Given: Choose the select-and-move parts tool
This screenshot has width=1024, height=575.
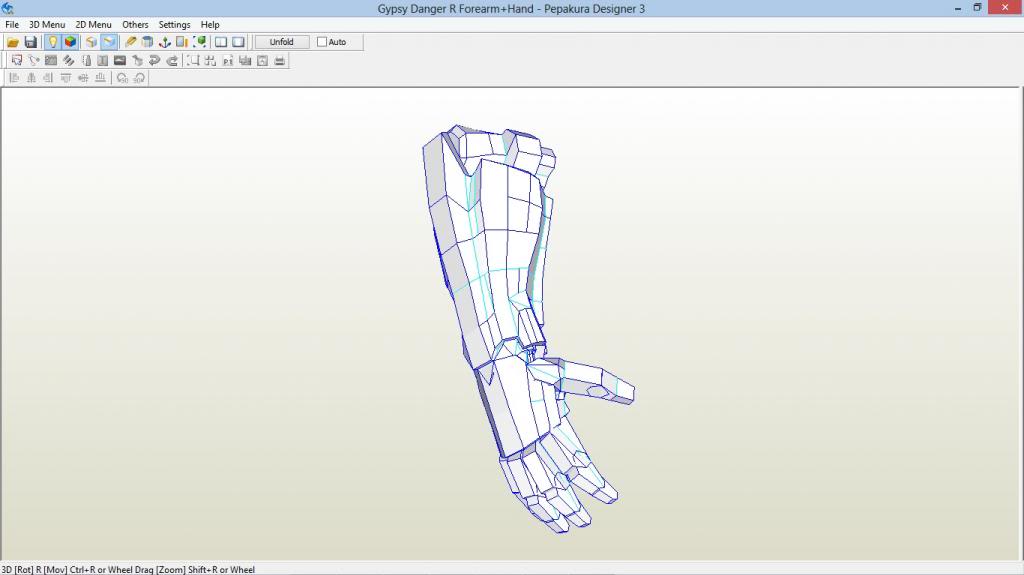Looking at the screenshot, I should tap(17, 60).
